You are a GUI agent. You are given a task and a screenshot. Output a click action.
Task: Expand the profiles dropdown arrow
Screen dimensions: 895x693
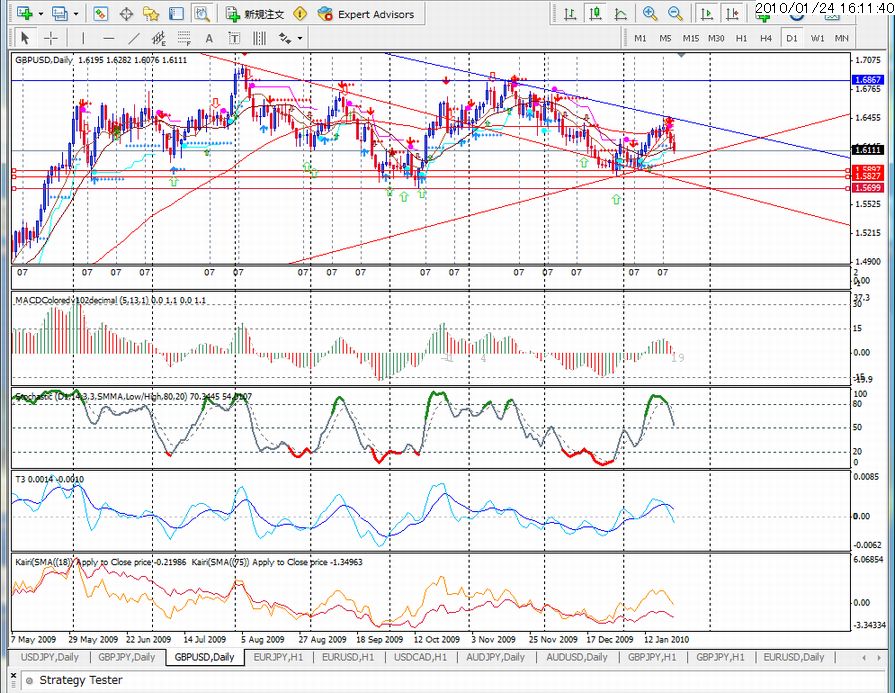(x=76, y=14)
